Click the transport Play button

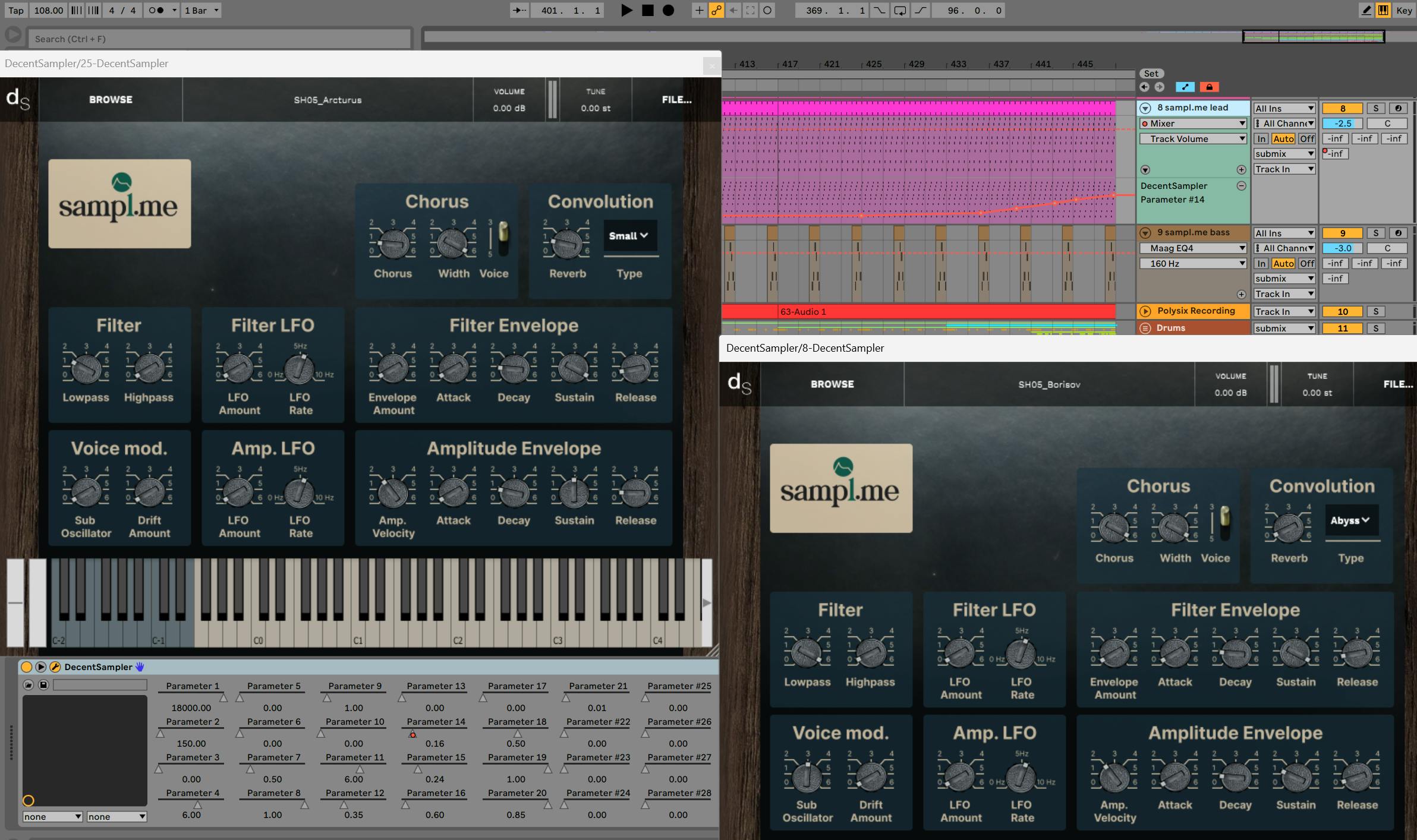[626, 10]
